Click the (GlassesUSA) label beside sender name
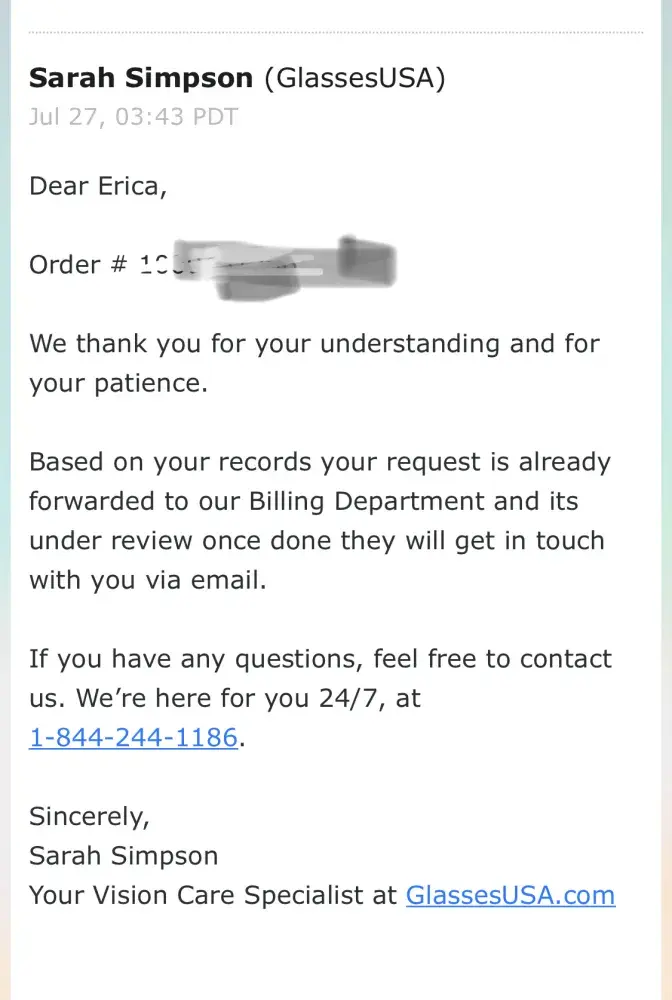The width and height of the screenshot is (672, 1000). tap(355, 78)
